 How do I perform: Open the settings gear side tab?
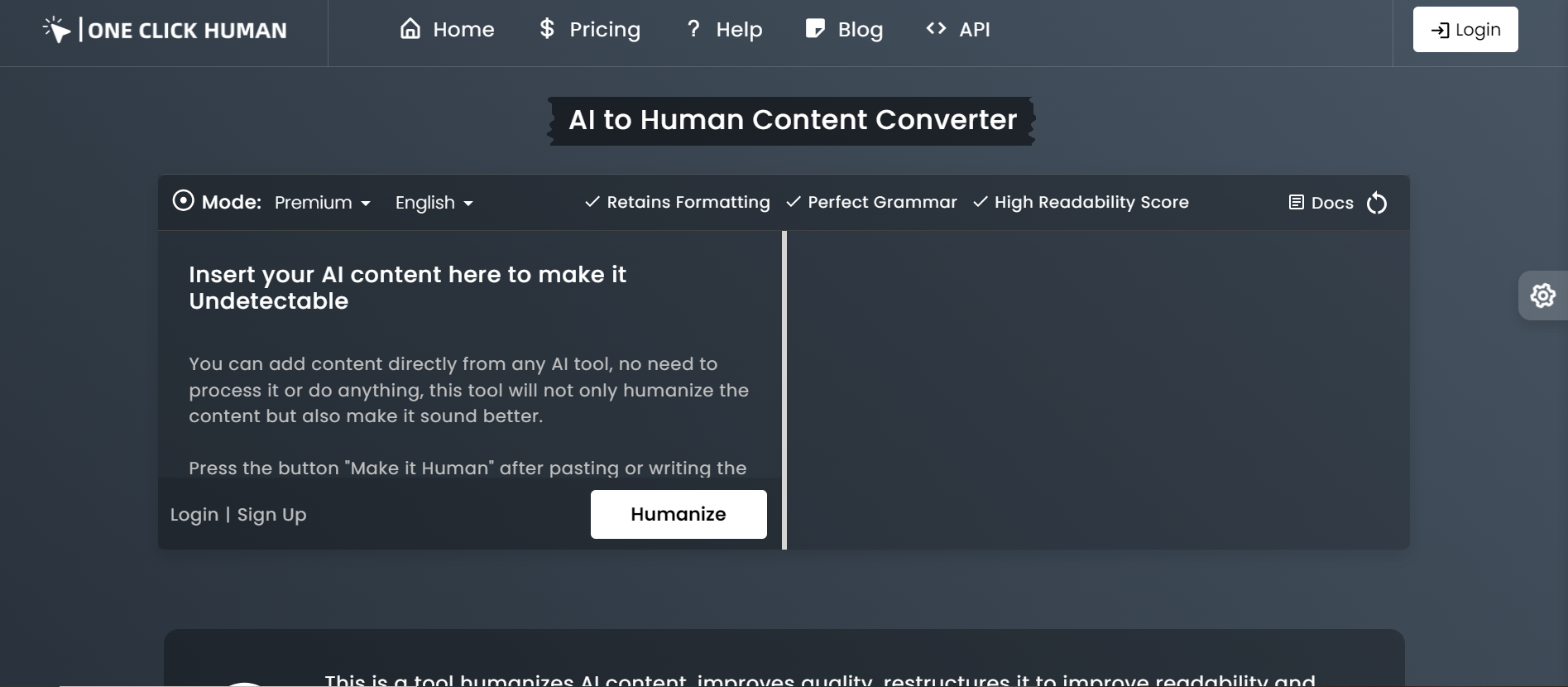[x=1542, y=295]
